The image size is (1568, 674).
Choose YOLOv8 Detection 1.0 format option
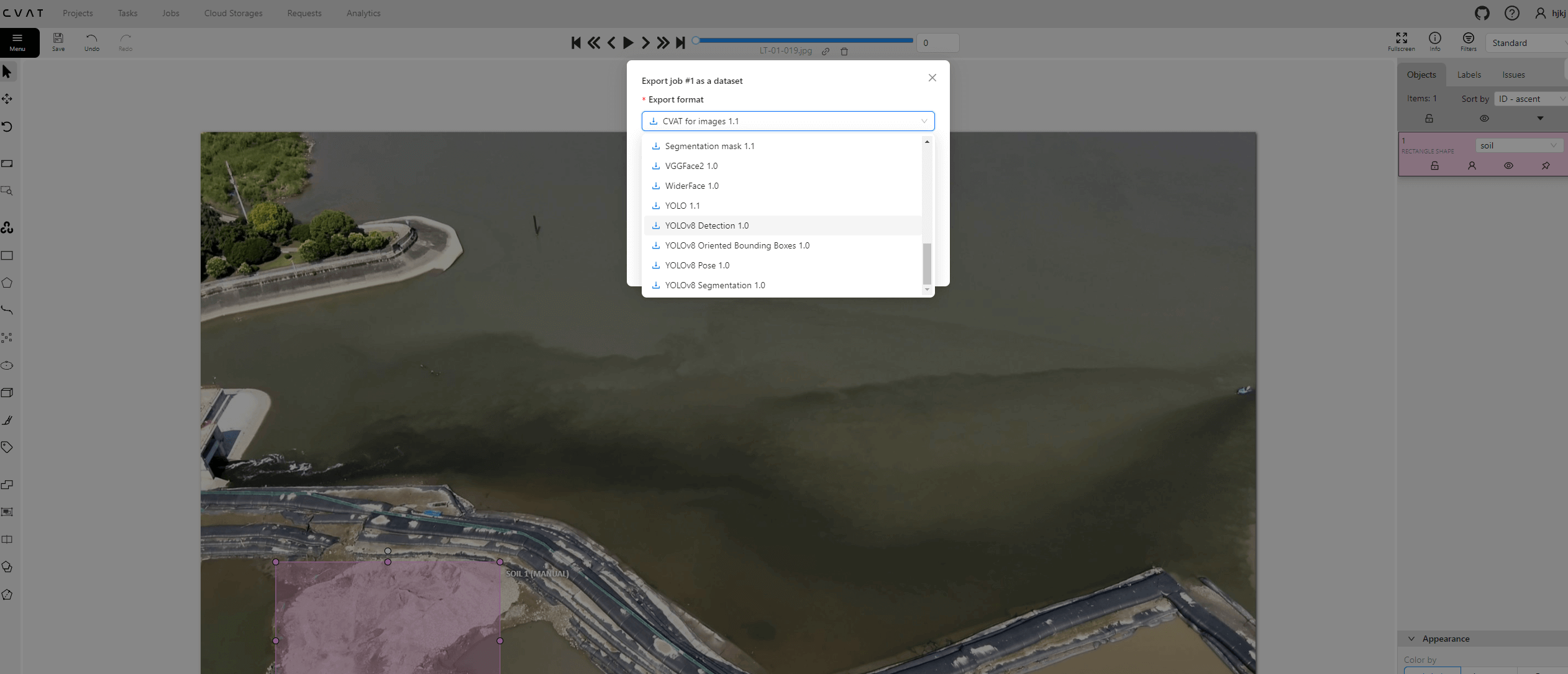coord(706,225)
